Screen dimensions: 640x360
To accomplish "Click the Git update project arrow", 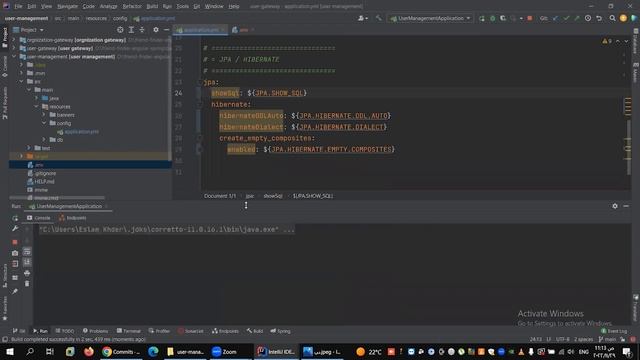I will coord(556,18).
